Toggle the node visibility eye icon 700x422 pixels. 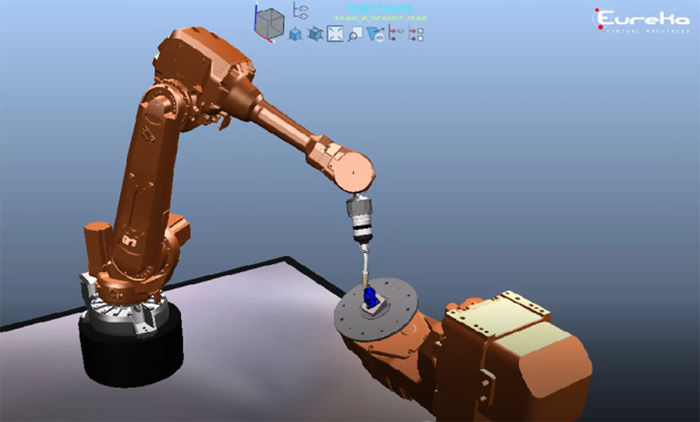point(395,34)
